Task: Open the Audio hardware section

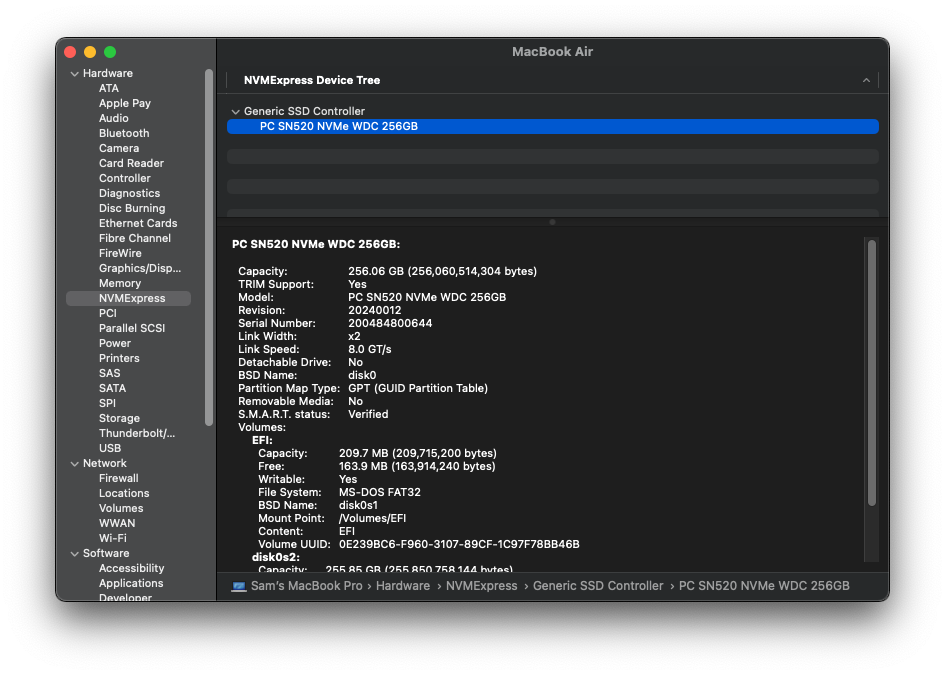Action: tap(114, 118)
